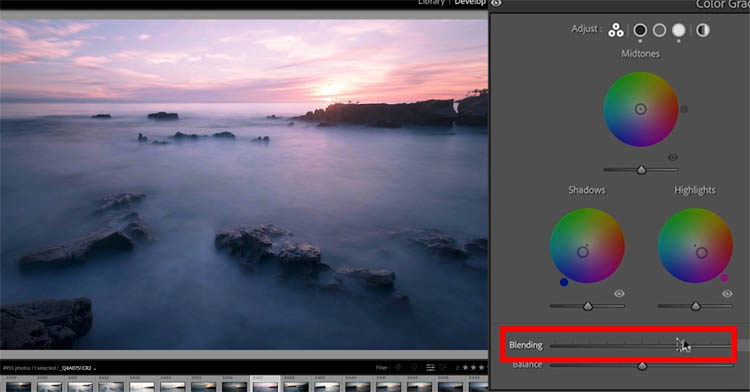Click the Midtones wheel center handle
Viewport: 750px width, 392px height.
click(x=640, y=109)
